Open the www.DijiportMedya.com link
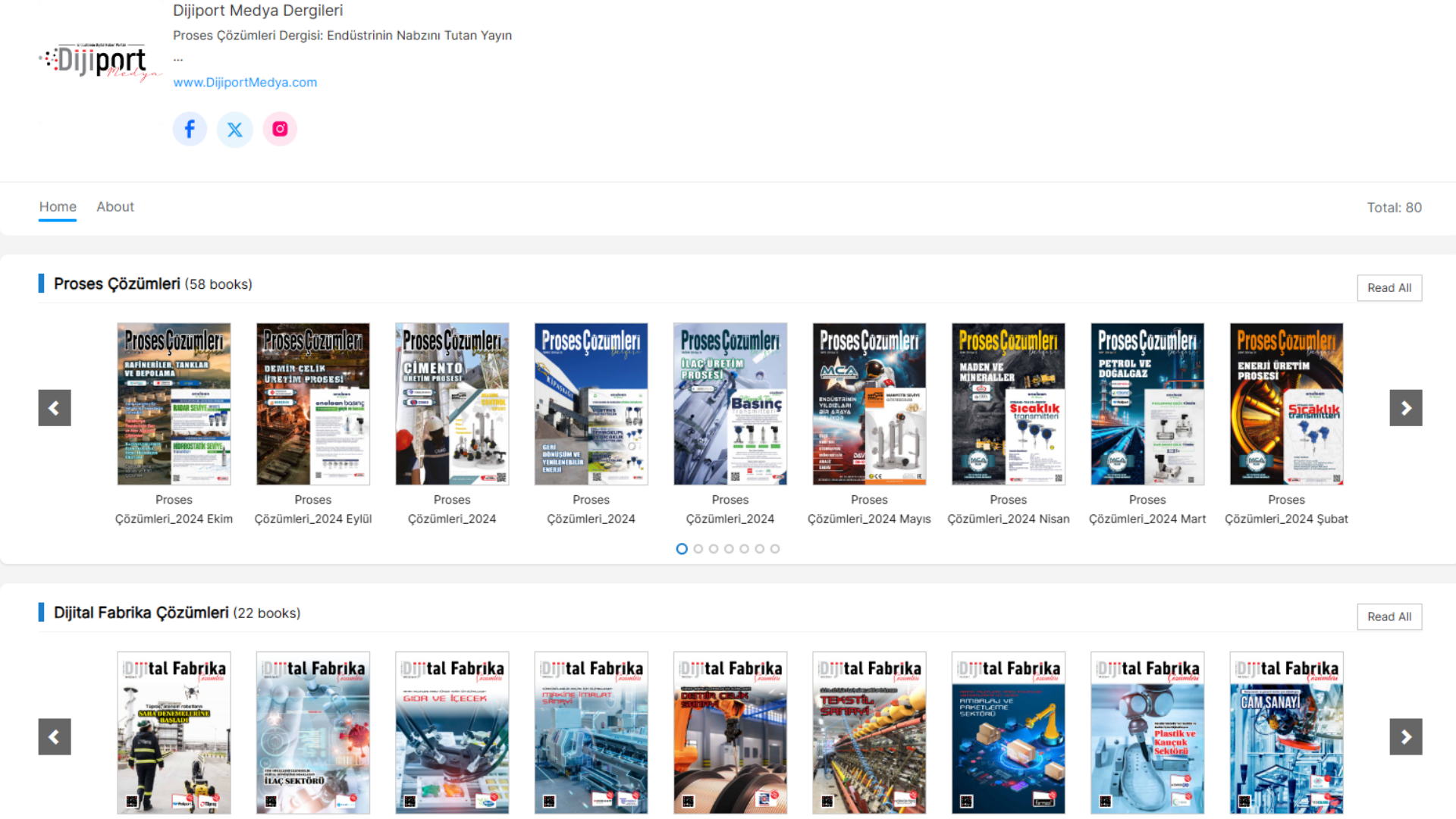This screenshot has width=1456, height=819. click(x=245, y=82)
